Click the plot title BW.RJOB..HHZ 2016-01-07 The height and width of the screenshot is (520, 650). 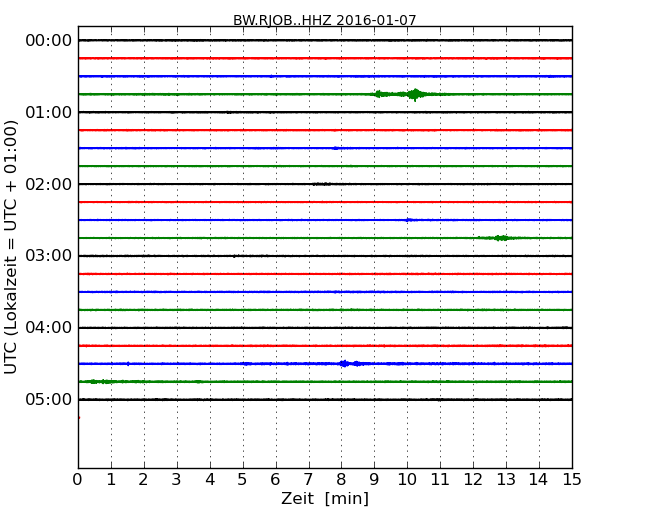[324, 20]
